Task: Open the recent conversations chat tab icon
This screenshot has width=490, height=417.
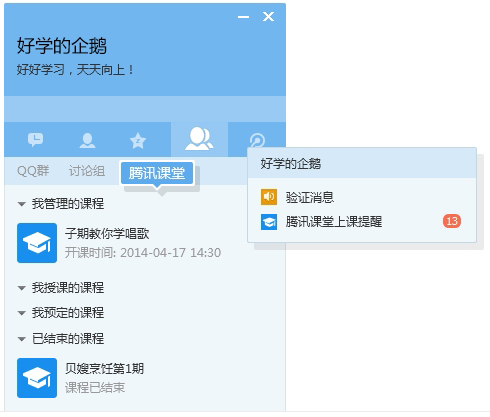Action: (x=35, y=140)
